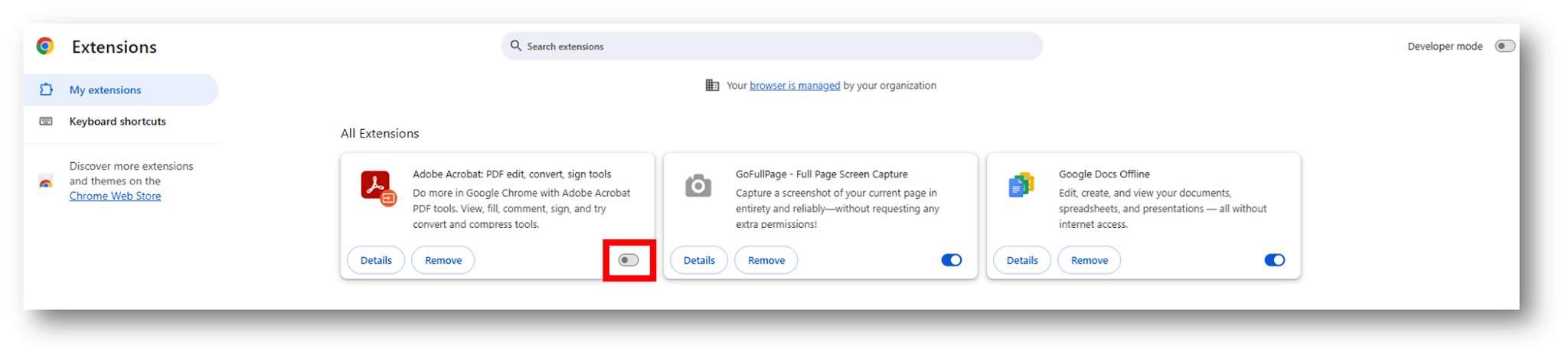Click the GoFullPage description text
Screen dimensions: 1568x358
[838, 209]
